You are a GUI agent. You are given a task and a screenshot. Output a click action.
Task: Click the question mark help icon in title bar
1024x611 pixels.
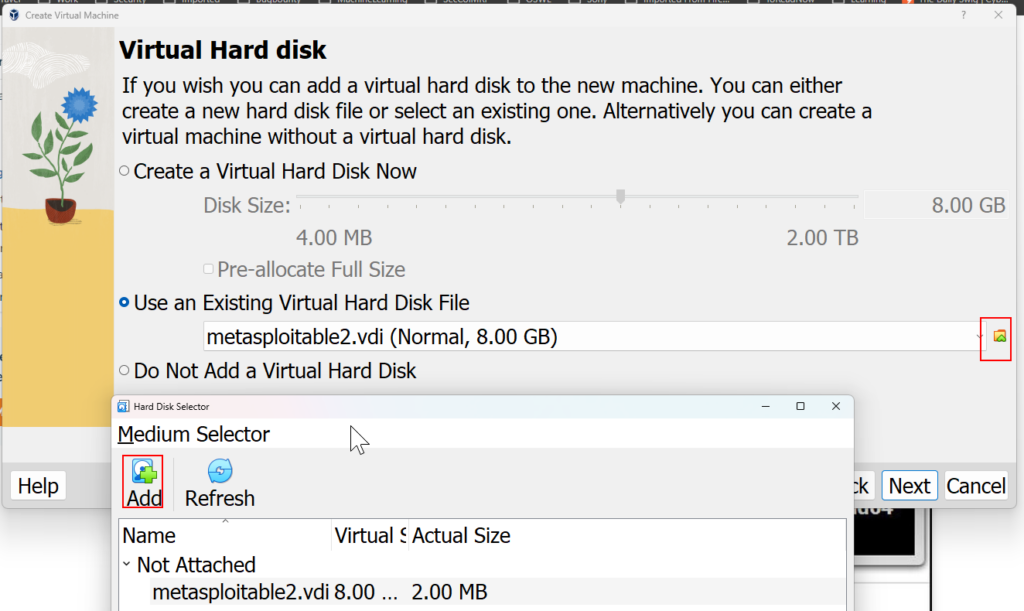pyautogui.click(x=963, y=15)
